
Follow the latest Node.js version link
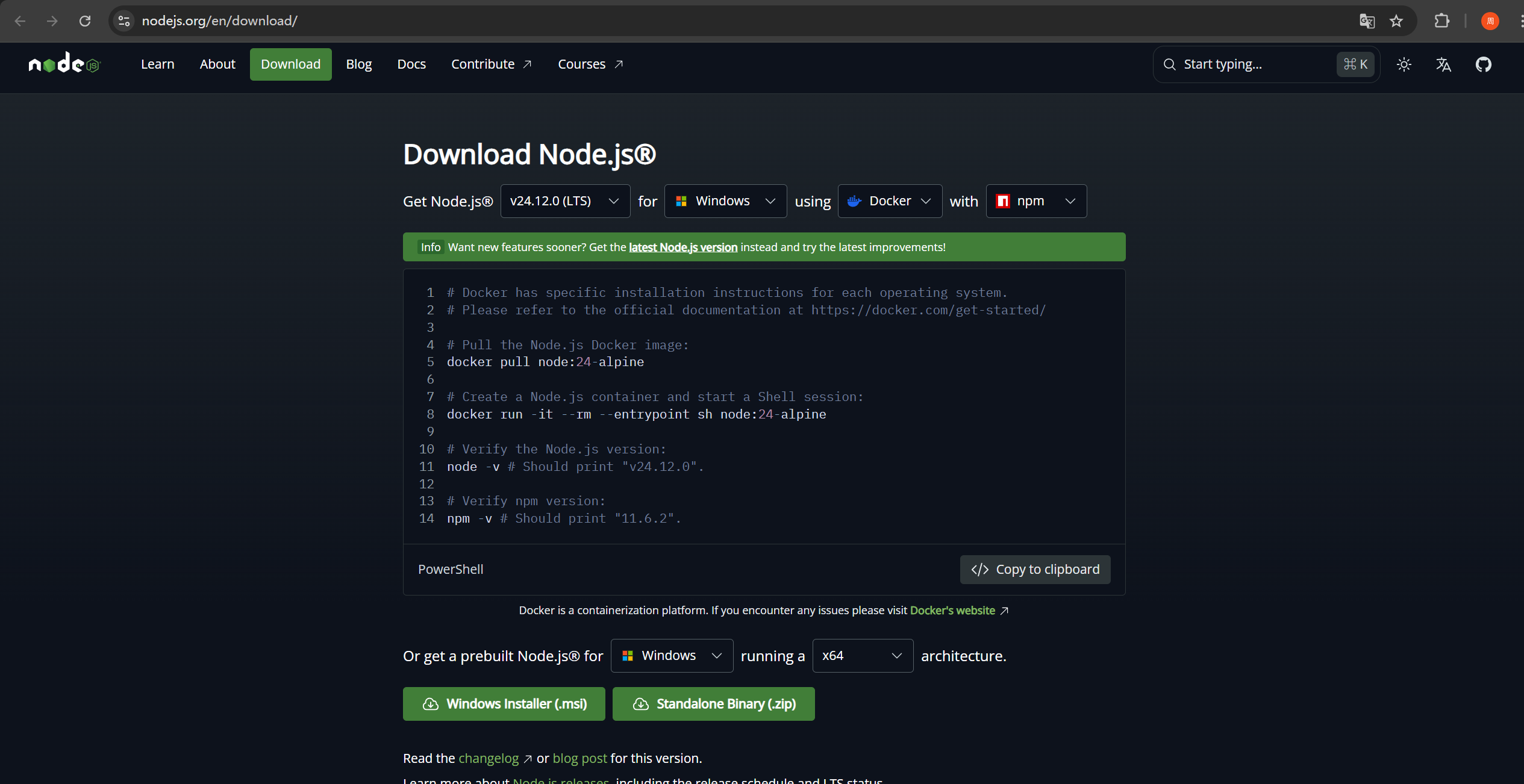pyautogui.click(x=683, y=247)
